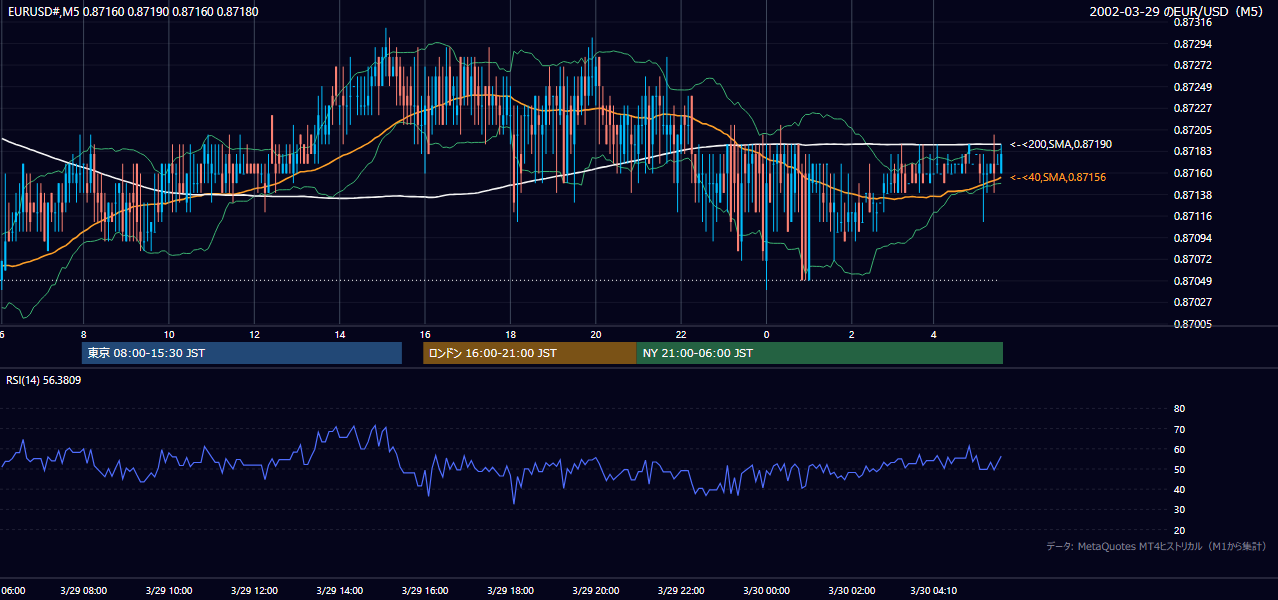Click the 0.87249 price axis label
The width and height of the screenshot is (1278, 600).
(1192, 87)
